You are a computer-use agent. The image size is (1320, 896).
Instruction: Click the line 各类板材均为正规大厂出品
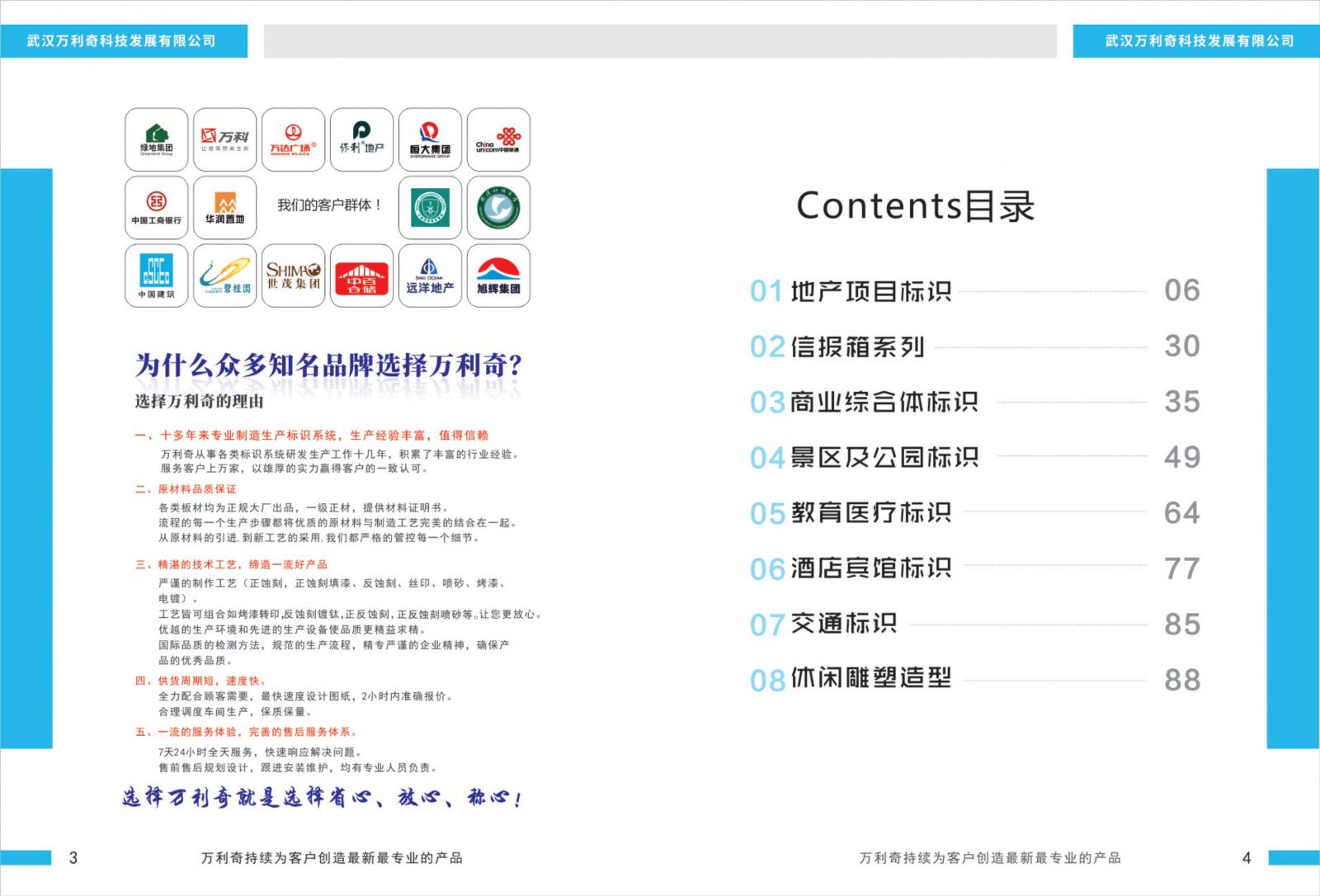coord(303,508)
